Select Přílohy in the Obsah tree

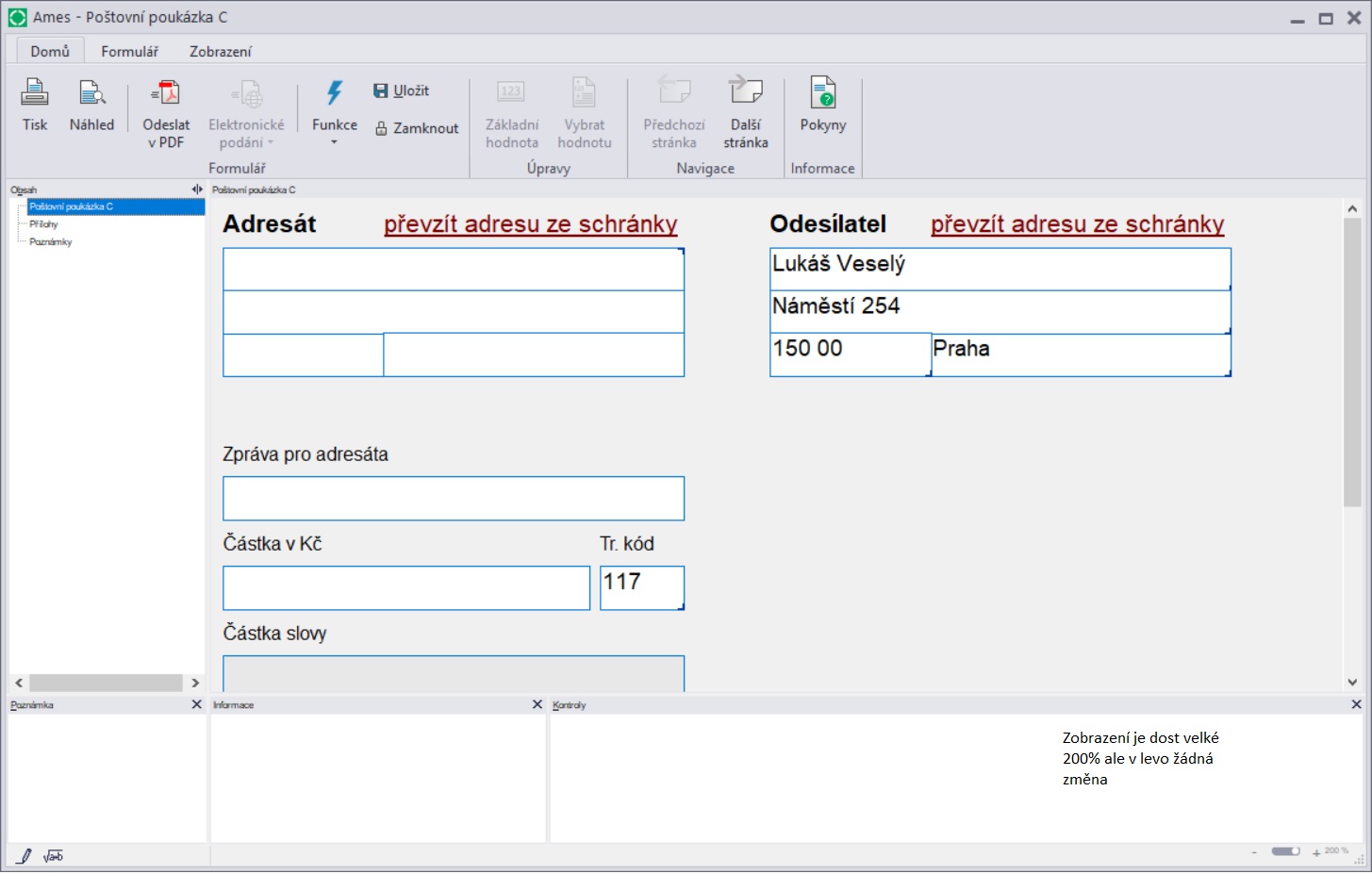[43, 224]
